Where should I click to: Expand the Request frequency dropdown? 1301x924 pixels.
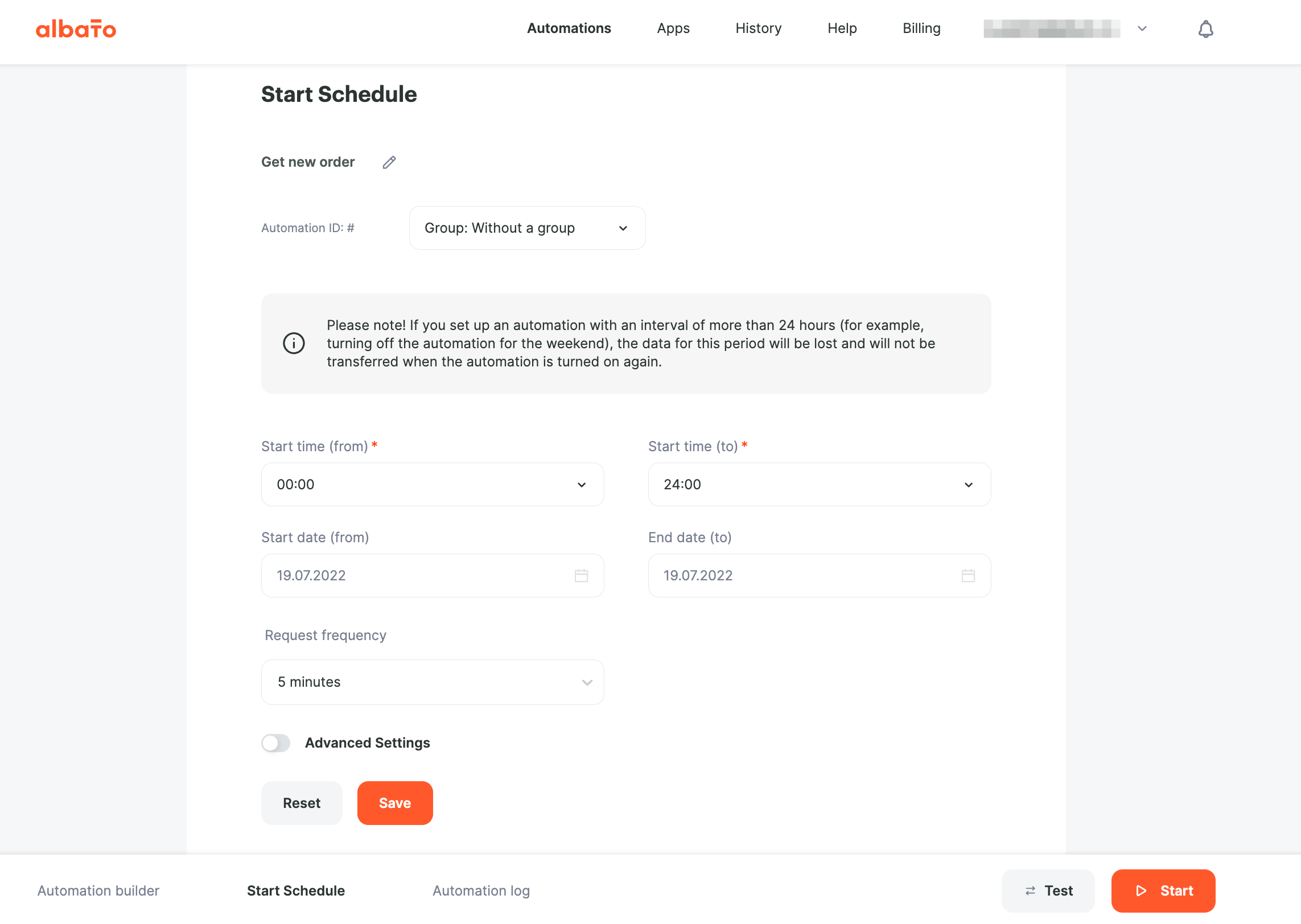433,682
